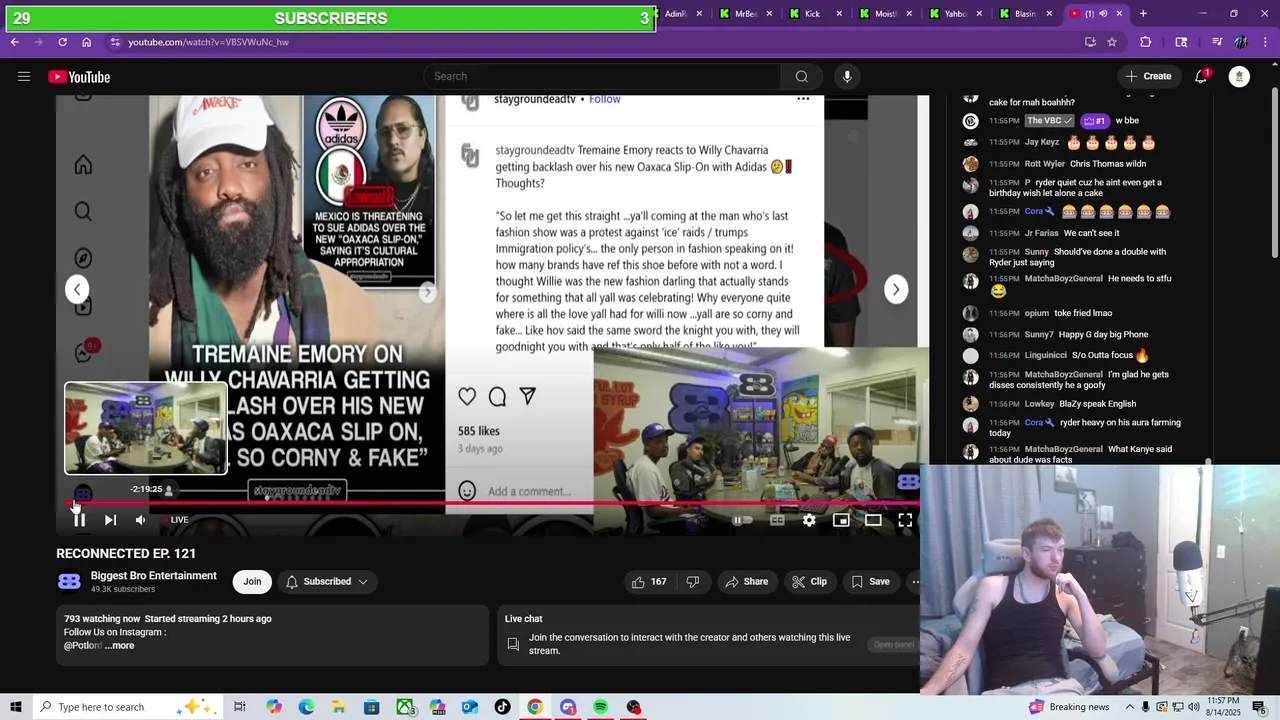This screenshot has width=1280, height=720.
Task: Open player settings gear
Action: pyautogui.click(x=809, y=520)
